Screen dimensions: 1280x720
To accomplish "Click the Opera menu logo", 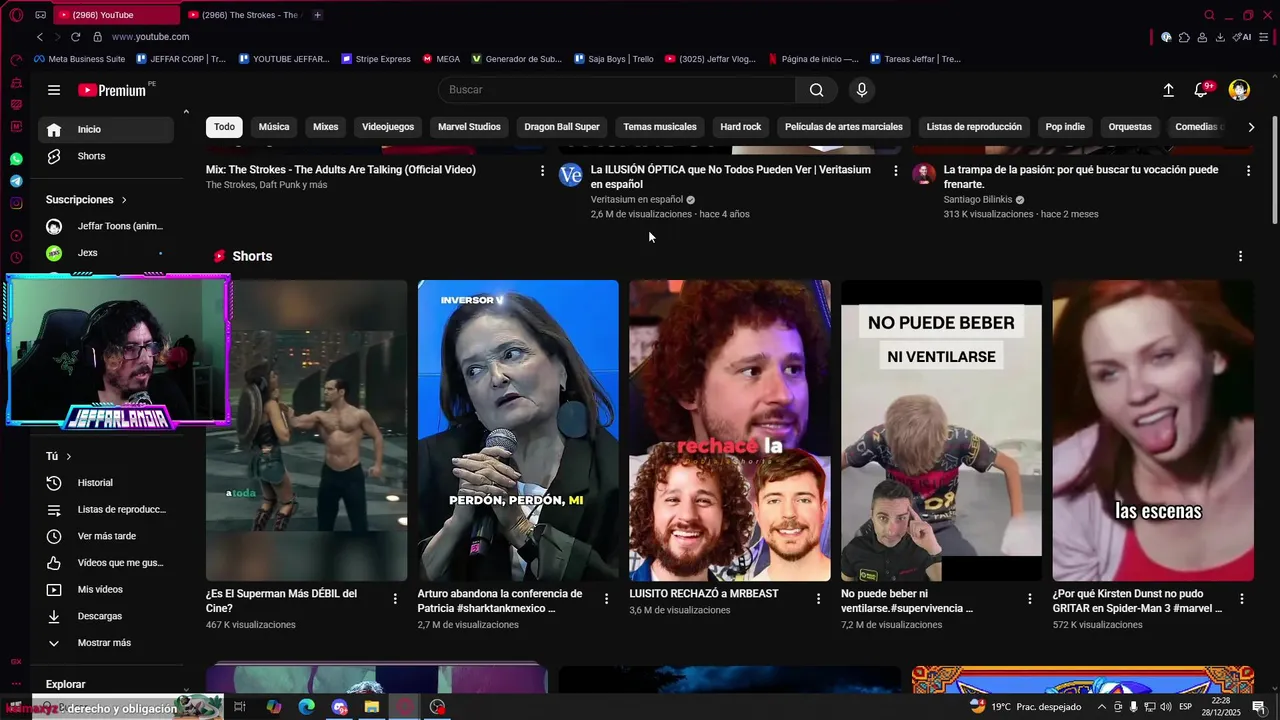I will tap(16, 15).
